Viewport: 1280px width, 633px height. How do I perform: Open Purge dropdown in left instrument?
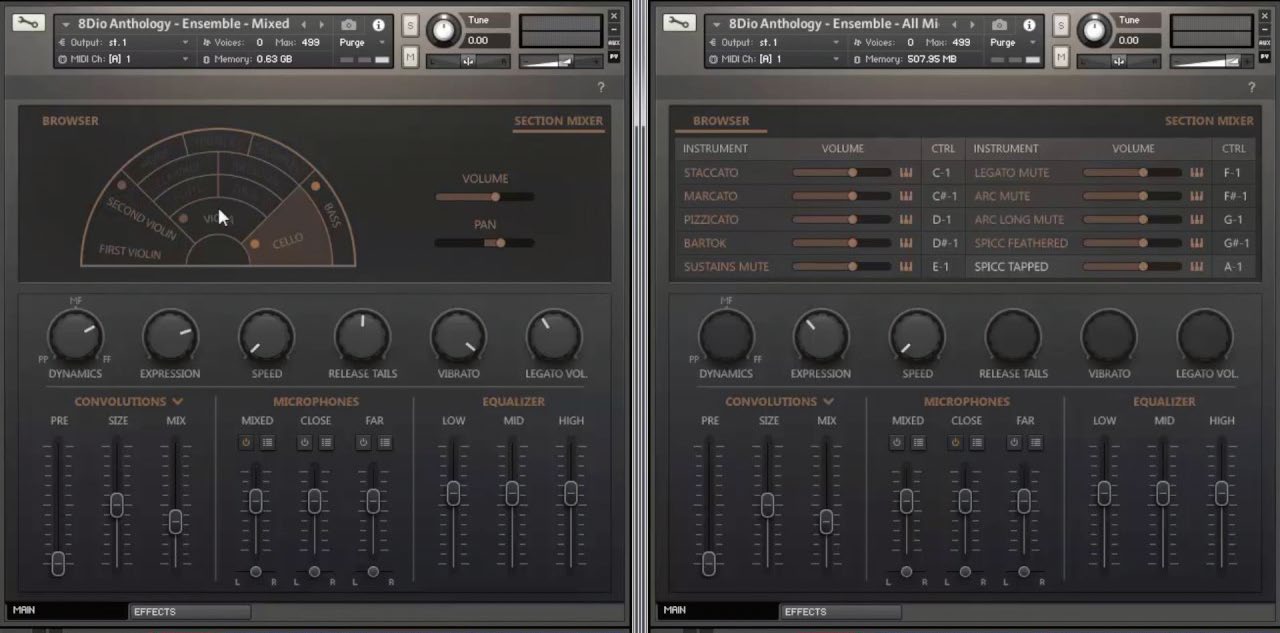point(363,42)
